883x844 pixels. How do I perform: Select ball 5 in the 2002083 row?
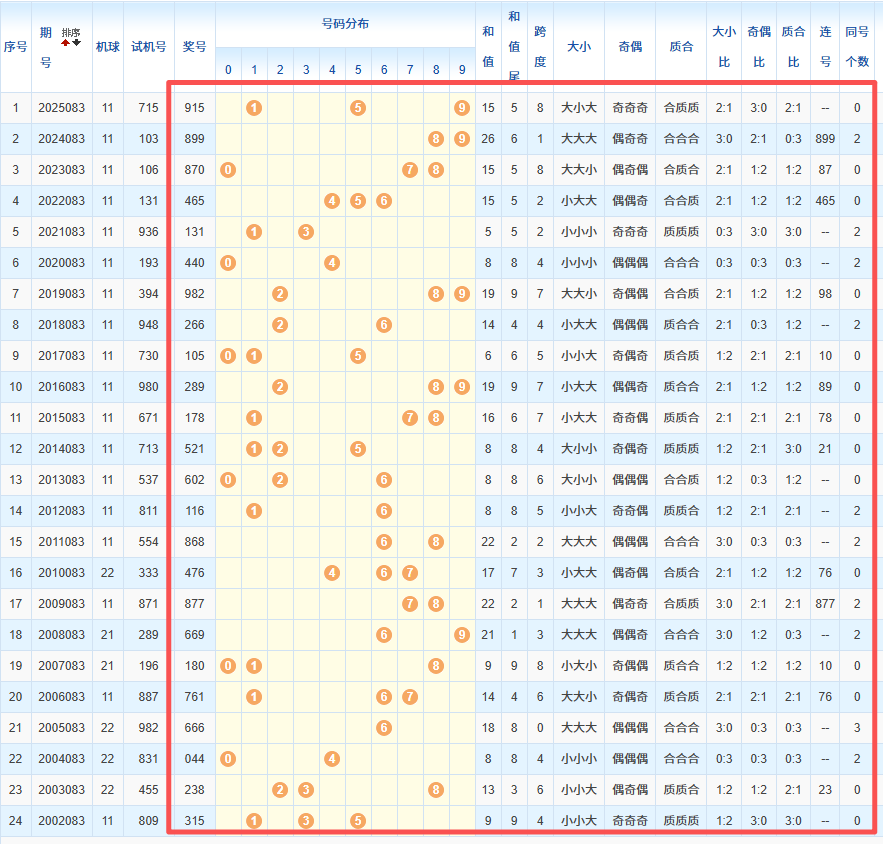(x=358, y=821)
